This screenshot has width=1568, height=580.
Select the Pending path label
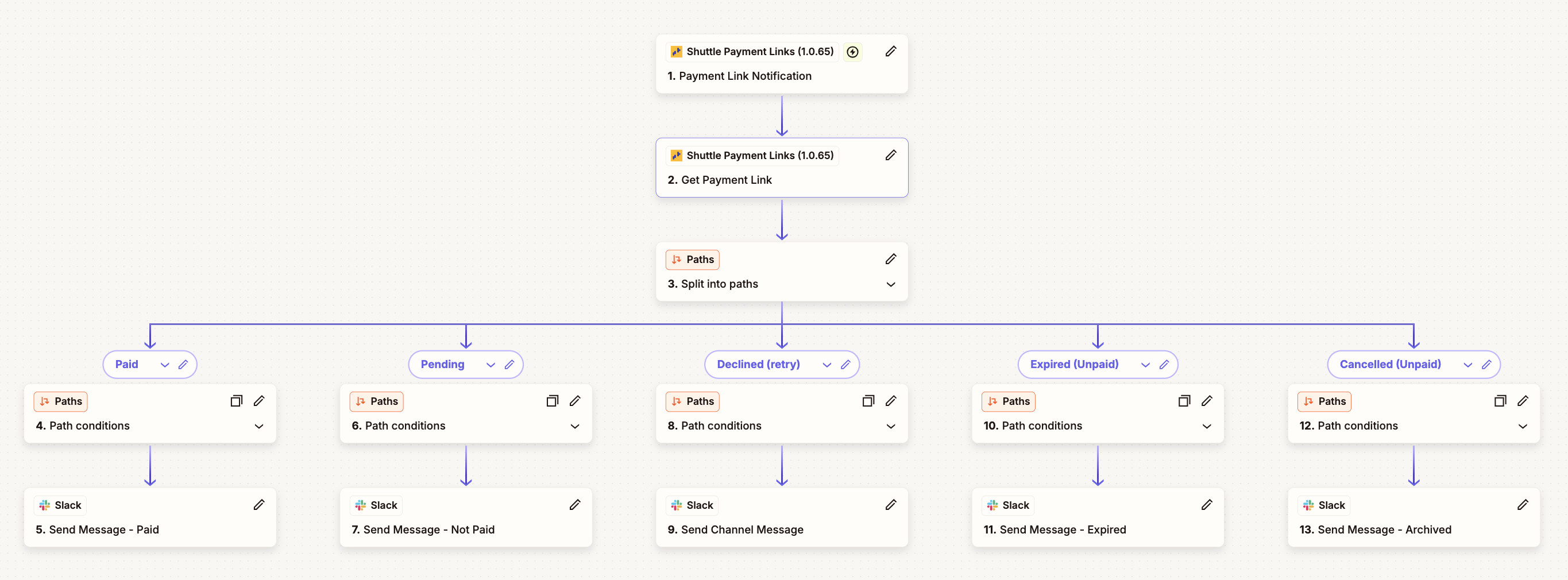point(442,364)
